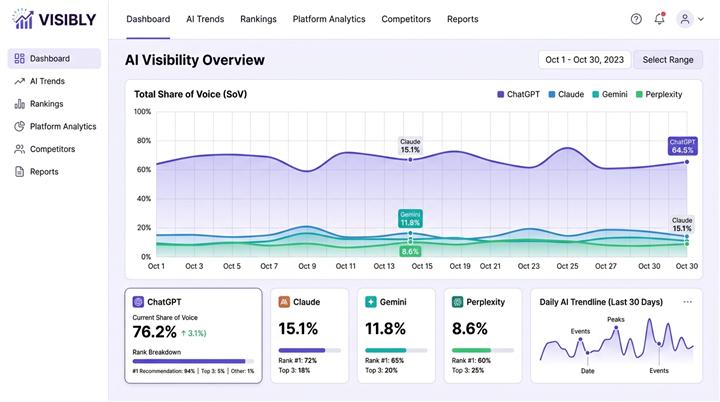Screen dimensions: 720x402
Task: Click the Gemini card icon
Action: (371, 302)
